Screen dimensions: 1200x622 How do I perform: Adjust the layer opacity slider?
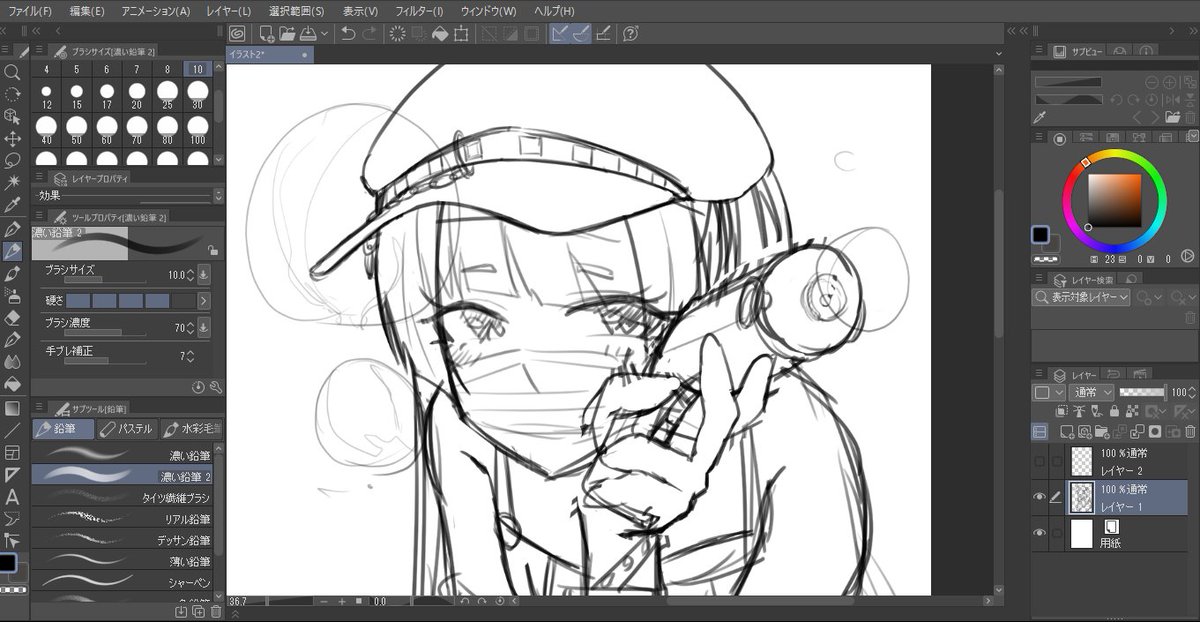1143,392
